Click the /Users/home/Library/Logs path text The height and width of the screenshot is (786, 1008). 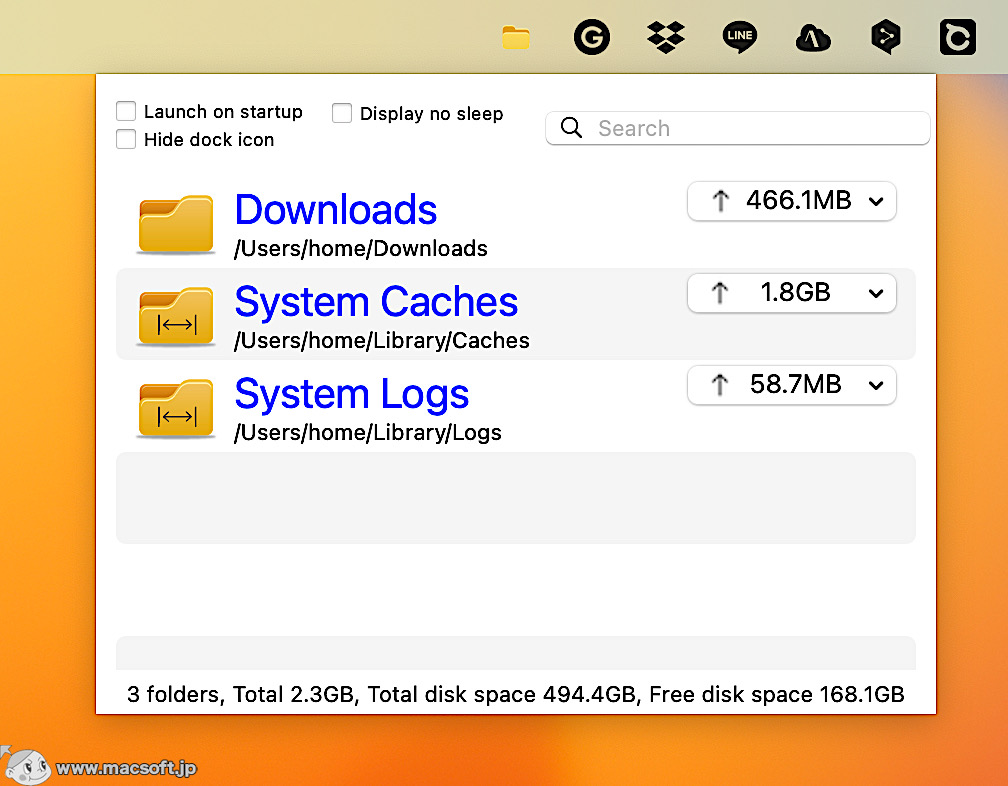(368, 433)
